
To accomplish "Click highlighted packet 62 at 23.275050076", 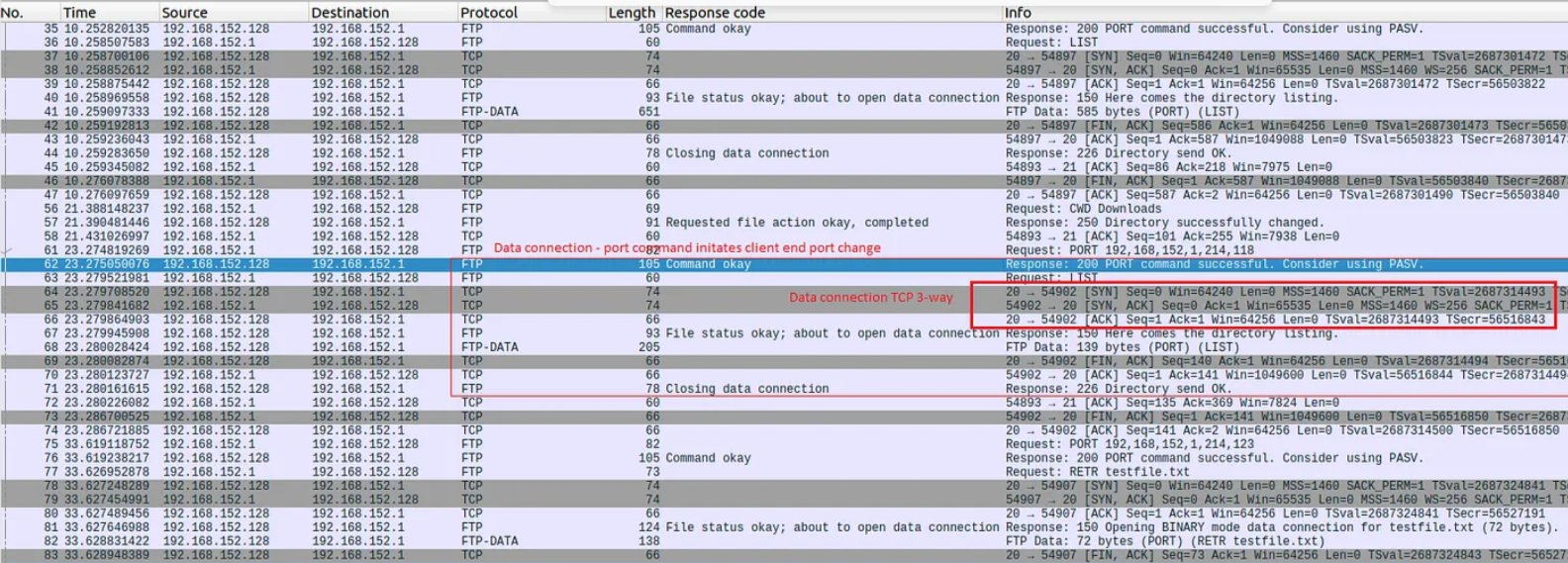I will 784,264.
